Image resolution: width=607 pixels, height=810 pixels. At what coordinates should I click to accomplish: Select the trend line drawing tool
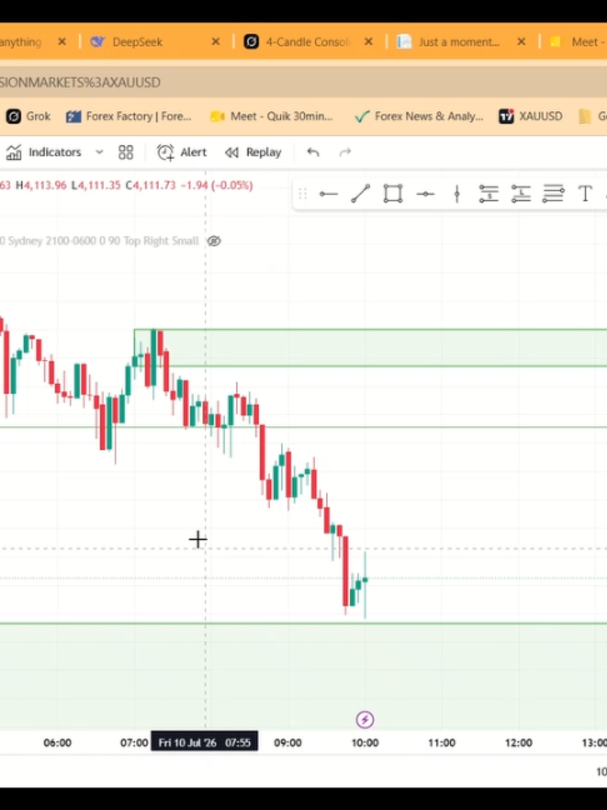tap(361, 194)
